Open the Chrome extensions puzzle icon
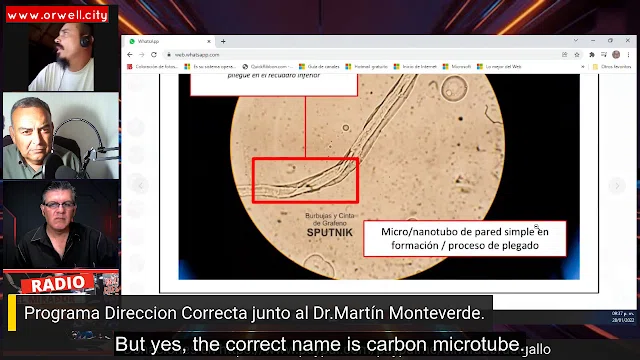 (x=591, y=55)
